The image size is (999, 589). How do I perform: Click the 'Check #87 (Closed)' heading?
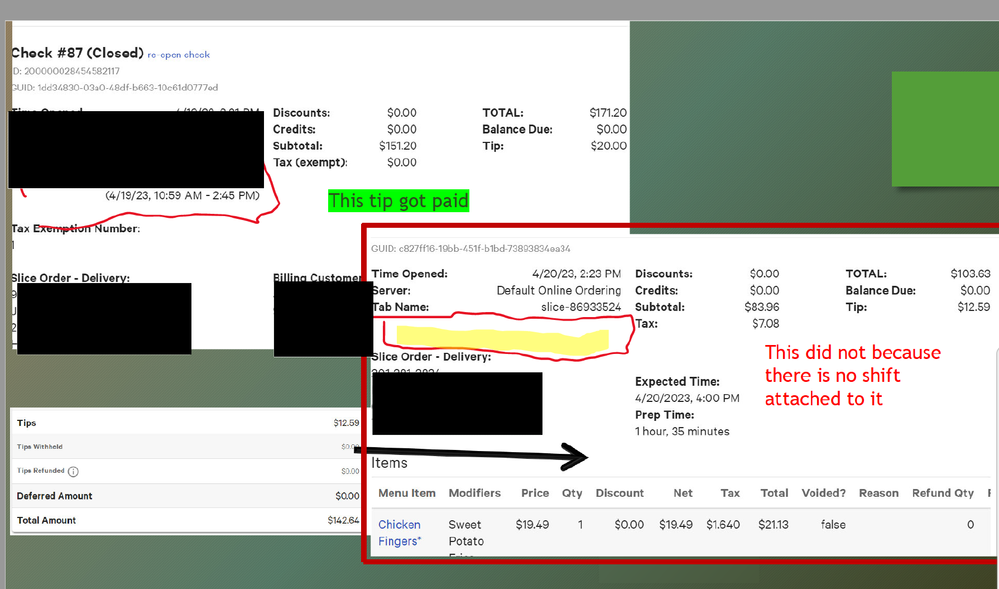point(76,53)
